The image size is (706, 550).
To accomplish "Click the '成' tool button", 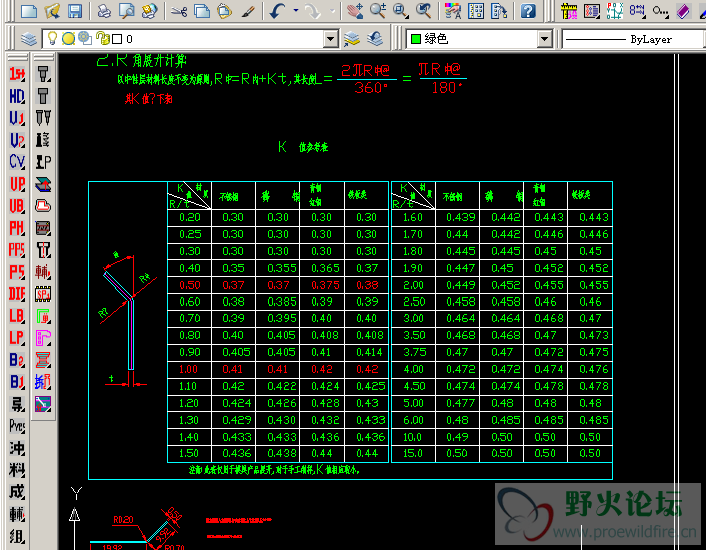I will (17, 492).
